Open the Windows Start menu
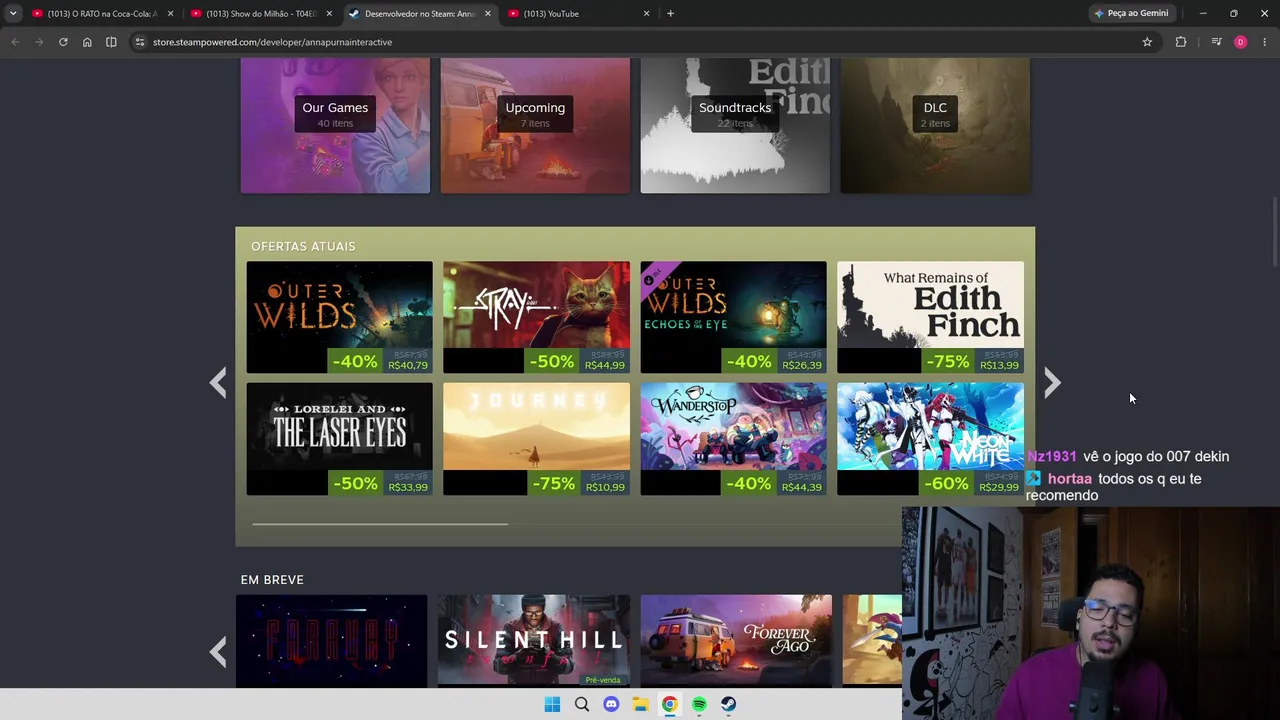Image resolution: width=1280 pixels, height=720 pixels. pyautogui.click(x=552, y=704)
